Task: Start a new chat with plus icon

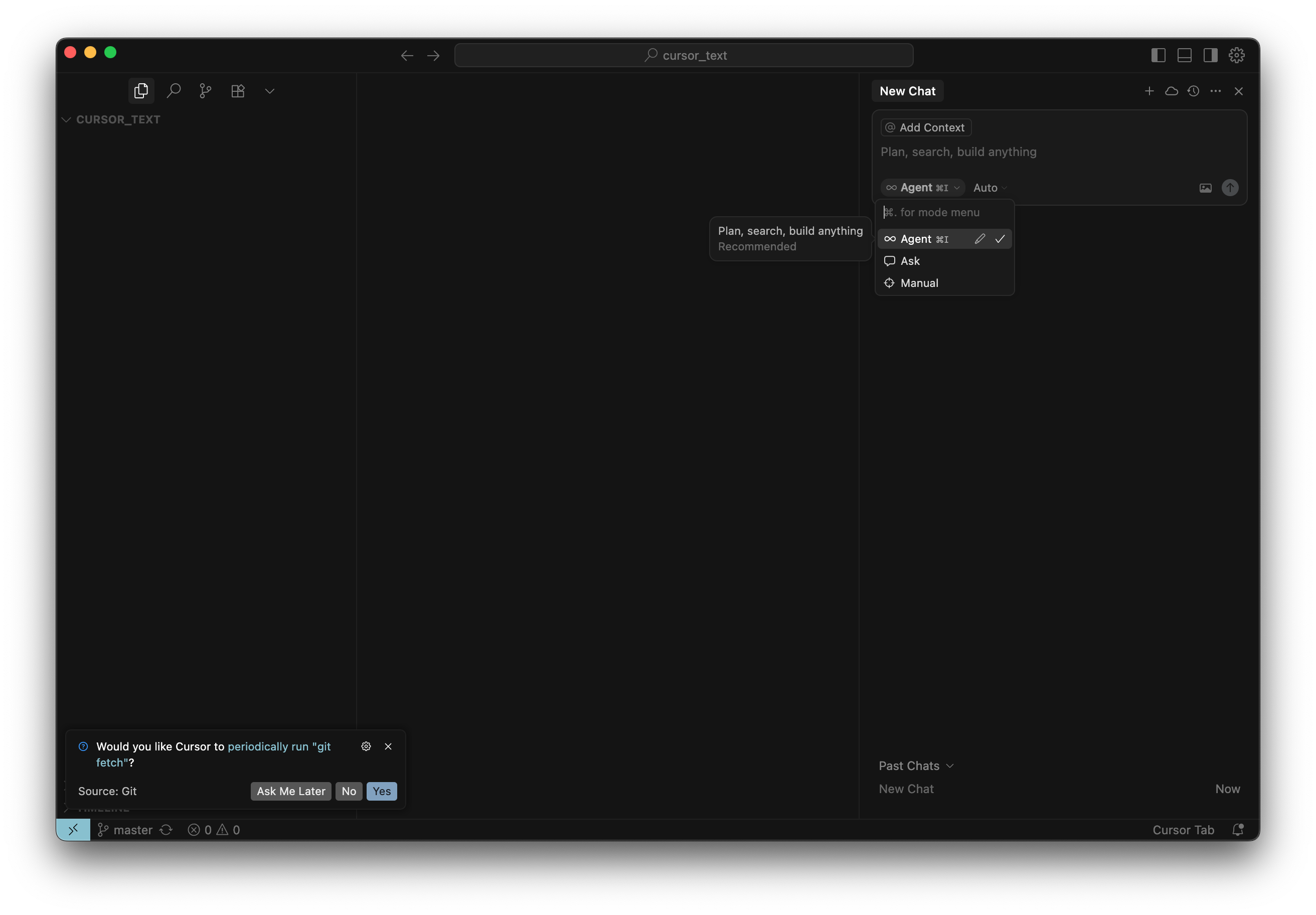Action: pos(1149,91)
